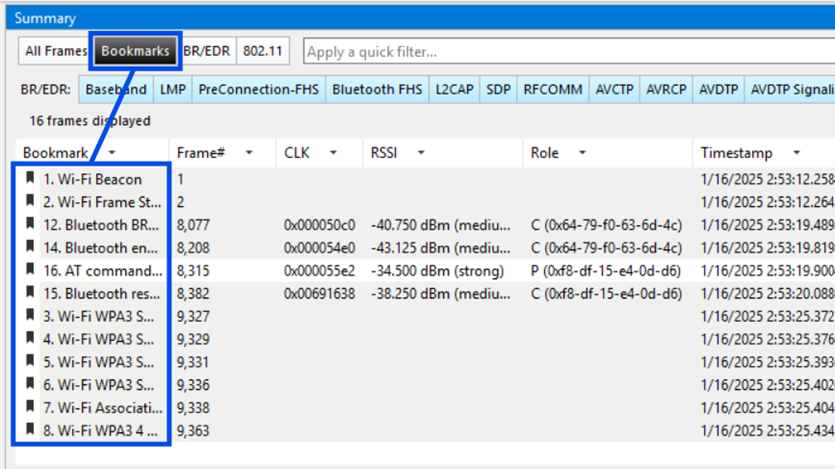Image resolution: width=835 pixels, height=469 pixels.
Task: Select the 2. Wi-Fi Frame St... bookmark
Action: [102, 202]
